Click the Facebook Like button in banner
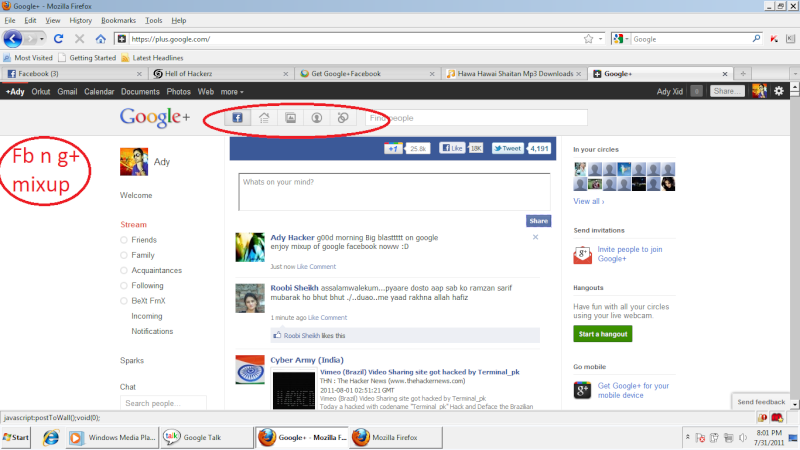The image size is (800, 450). [452, 148]
